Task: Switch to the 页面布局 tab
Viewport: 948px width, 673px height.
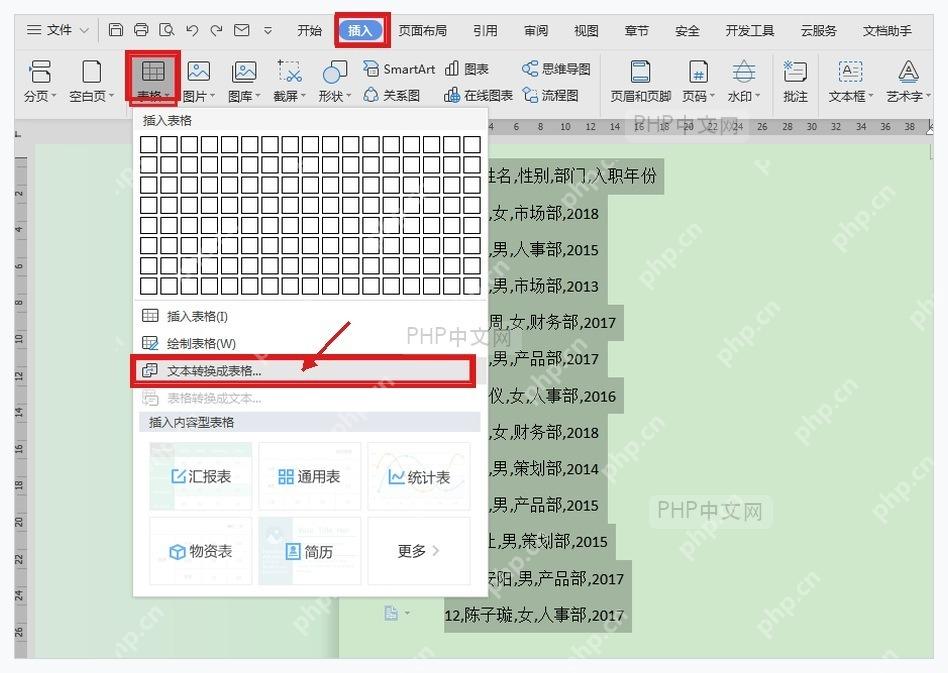Action: point(423,30)
